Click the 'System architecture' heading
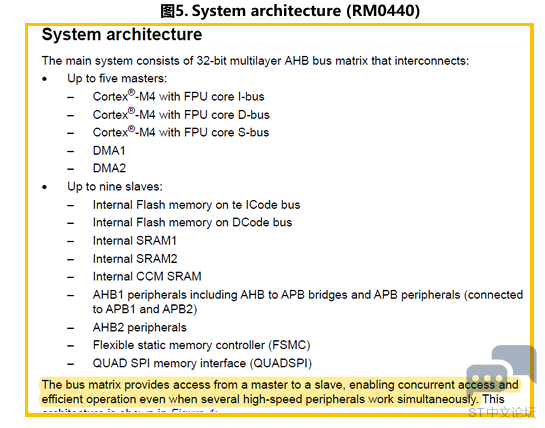The width and height of the screenshot is (545, 428). (122, 35)
